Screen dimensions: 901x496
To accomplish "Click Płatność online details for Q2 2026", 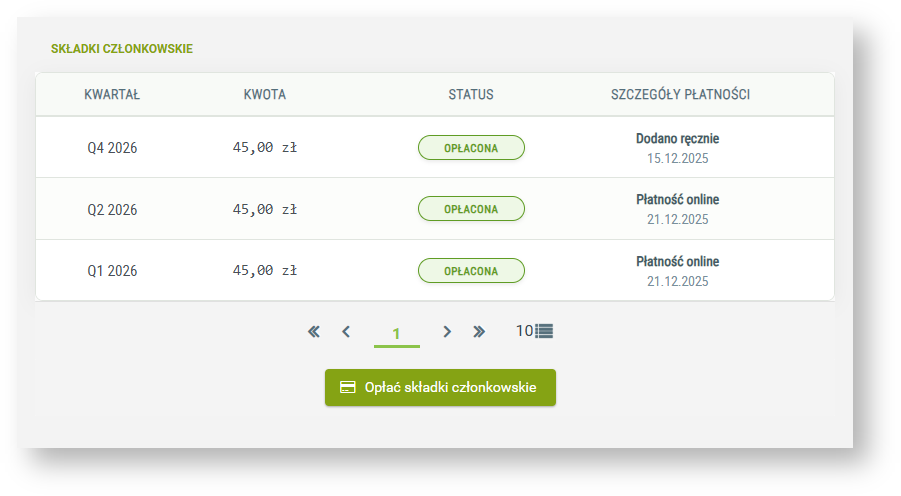I will click(x=677, y=200).
